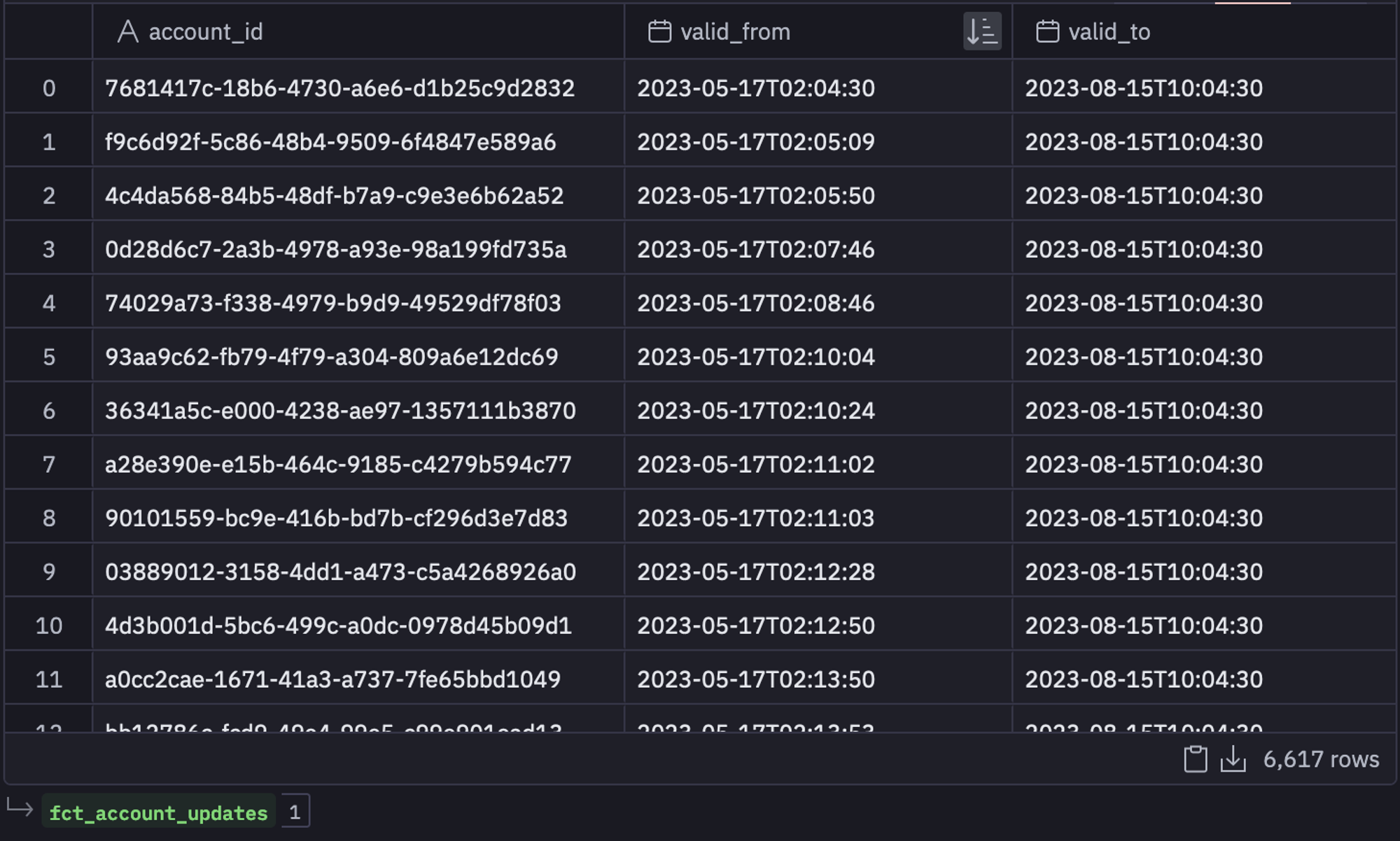Click valid_from cell 2023-05-17T02:10:24
The image size is (1400, 841).
756,411
